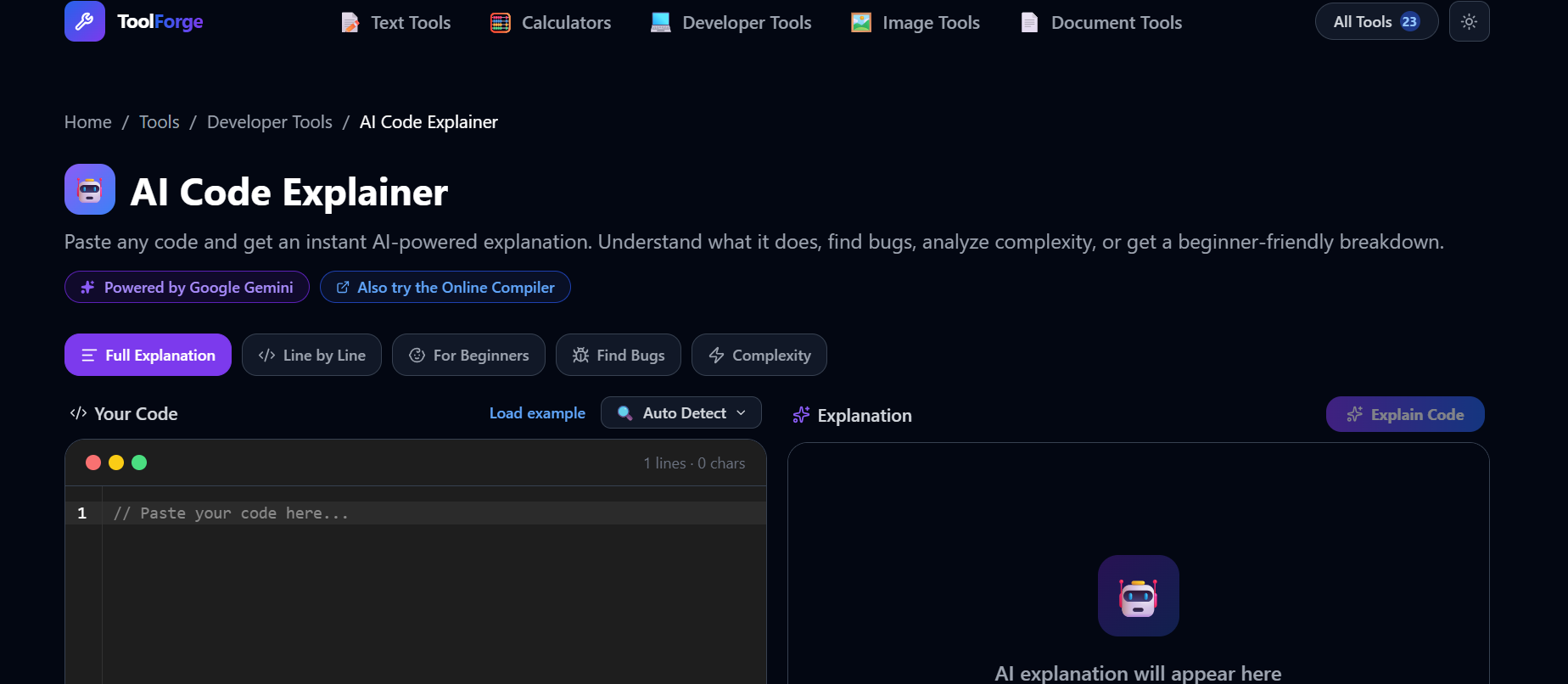
Task: Select the For Beginners mode
Action: coord(468,355)
